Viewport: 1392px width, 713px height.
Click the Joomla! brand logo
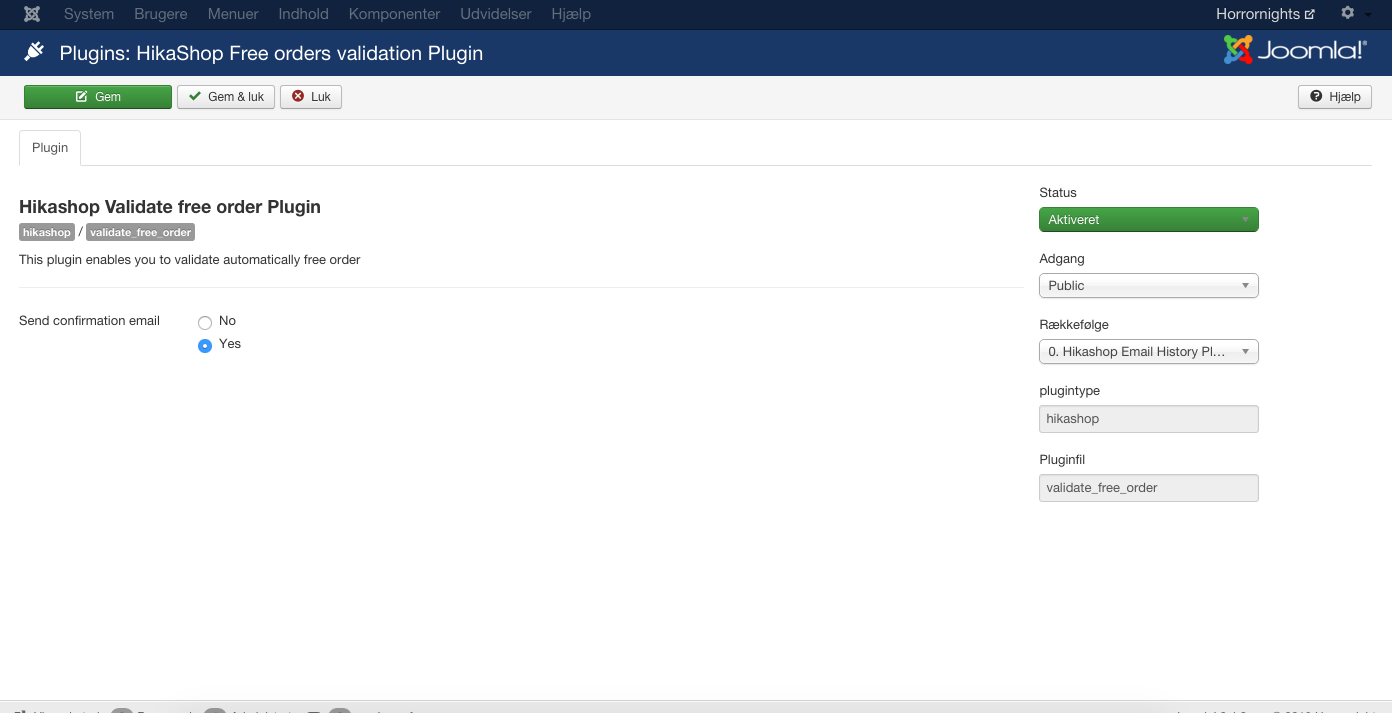[x=1295, y=50]
